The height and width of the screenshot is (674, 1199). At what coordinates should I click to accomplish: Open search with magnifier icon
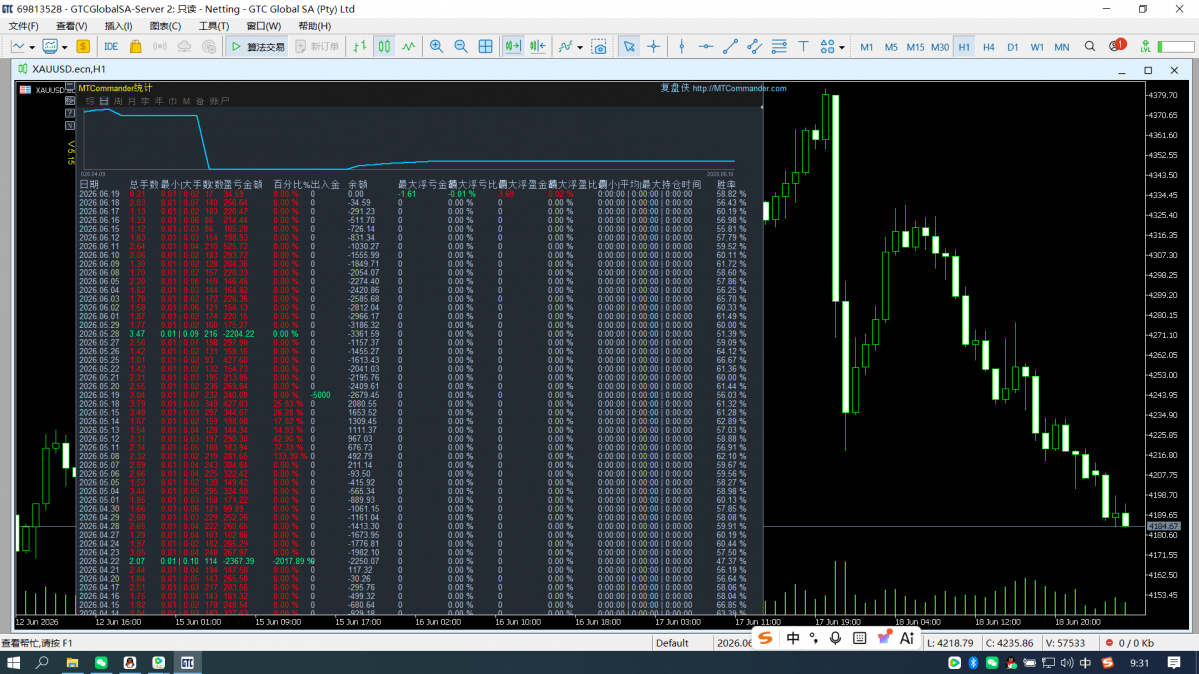[x=1090, y=47]
